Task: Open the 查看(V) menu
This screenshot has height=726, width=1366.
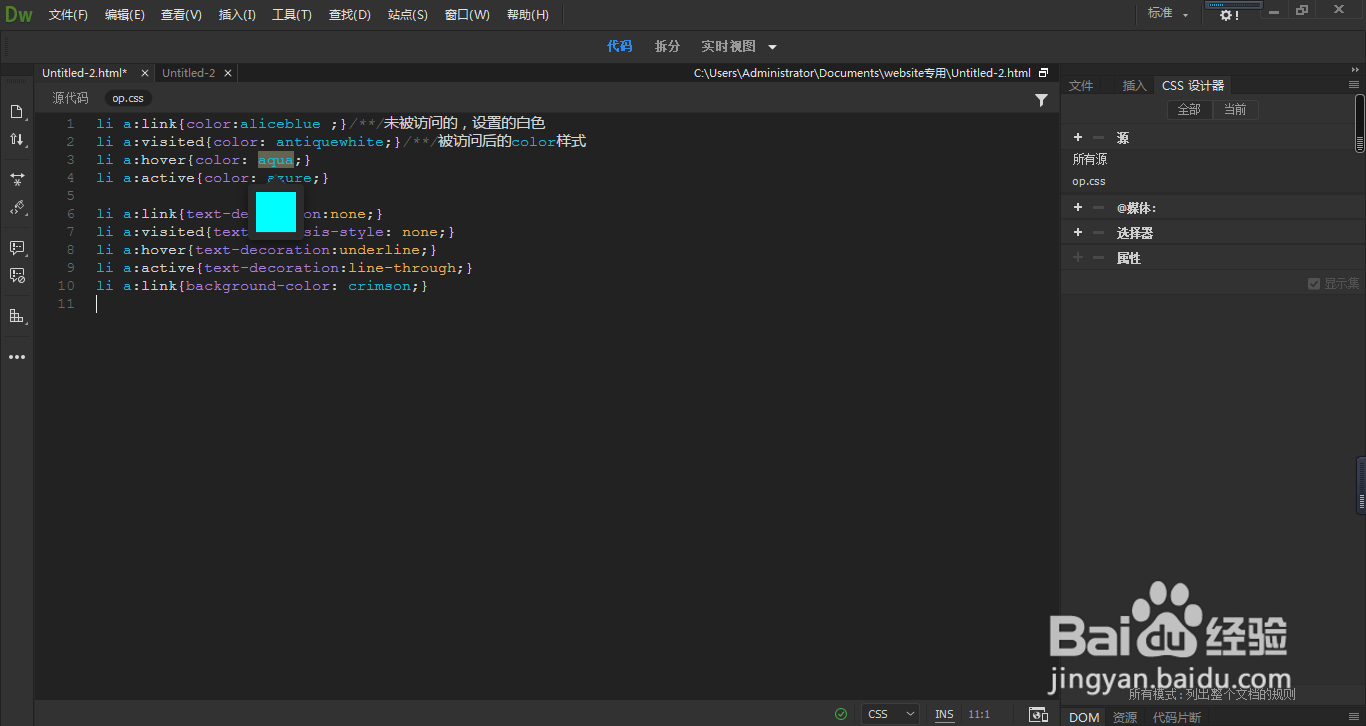Action: click(x=181, y=15)
